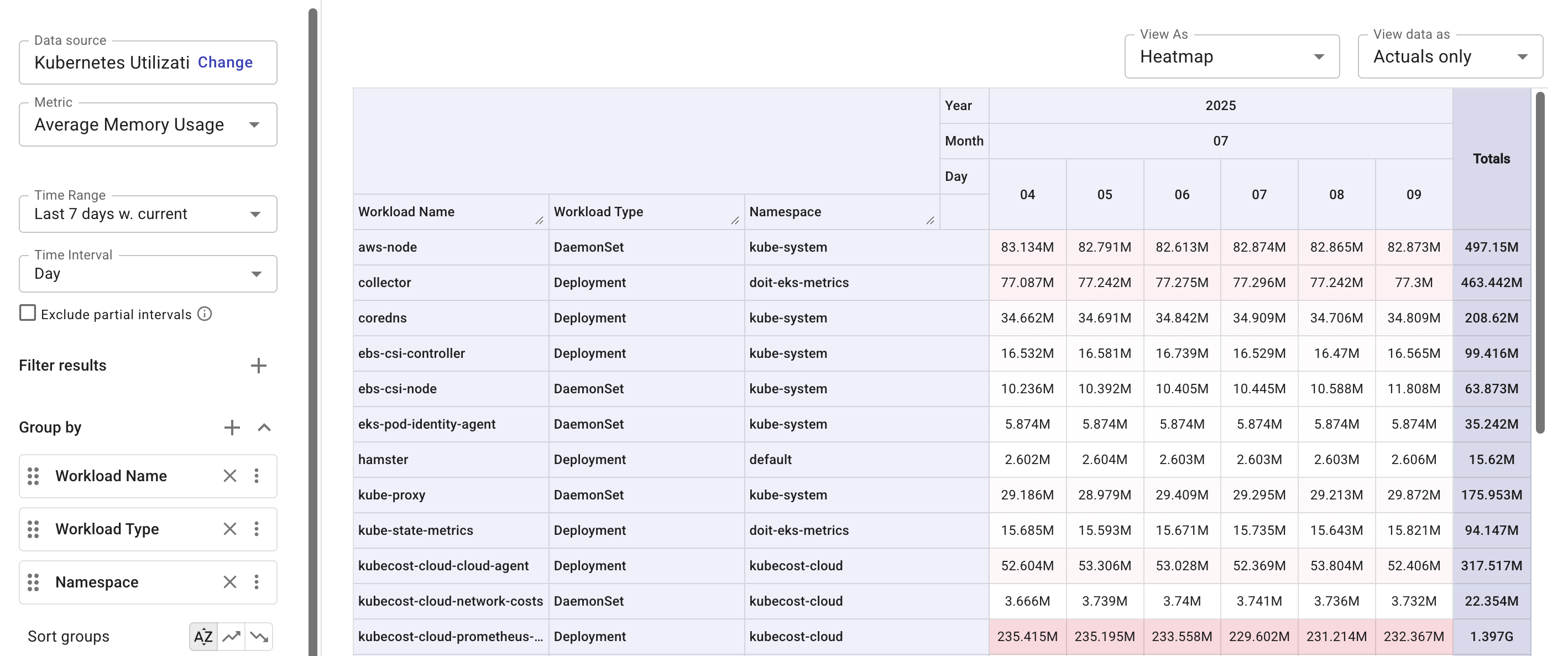This screenshot has height=656, width=1568.
Task: Select the red heatmap cell for kubecost-cloud-prometheus
Action: point(1027,636)
